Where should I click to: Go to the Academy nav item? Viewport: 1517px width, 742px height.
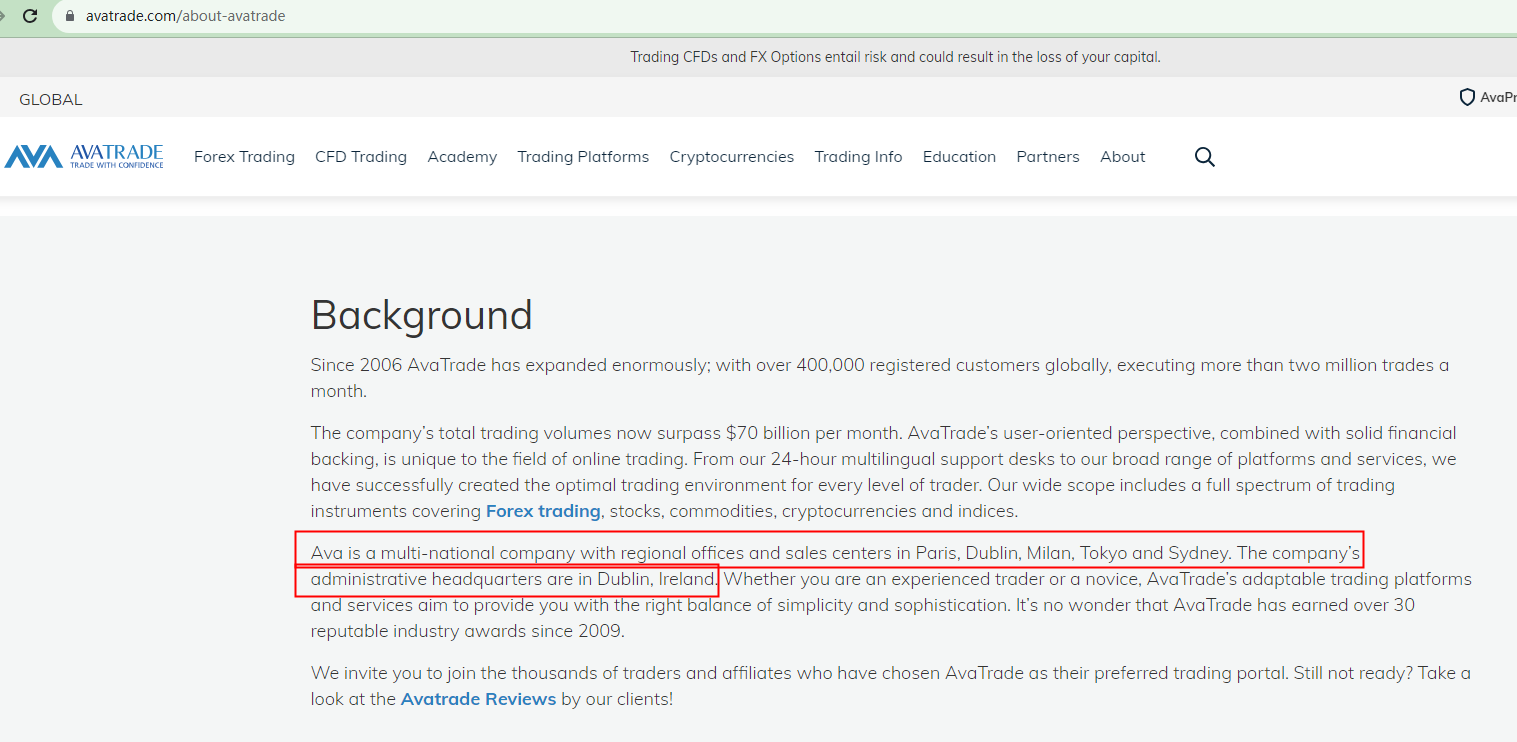(462, 157)
